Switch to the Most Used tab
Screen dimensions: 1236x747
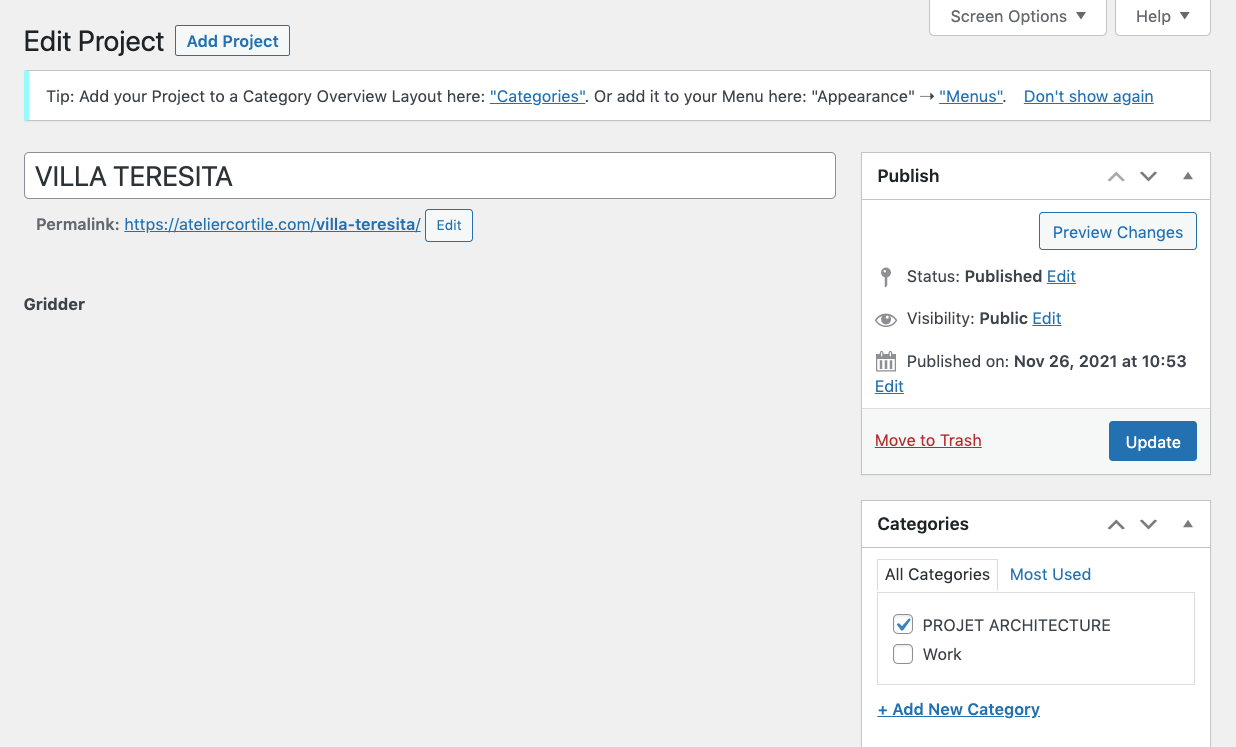pyautogui.click(x=1050, y=574)
